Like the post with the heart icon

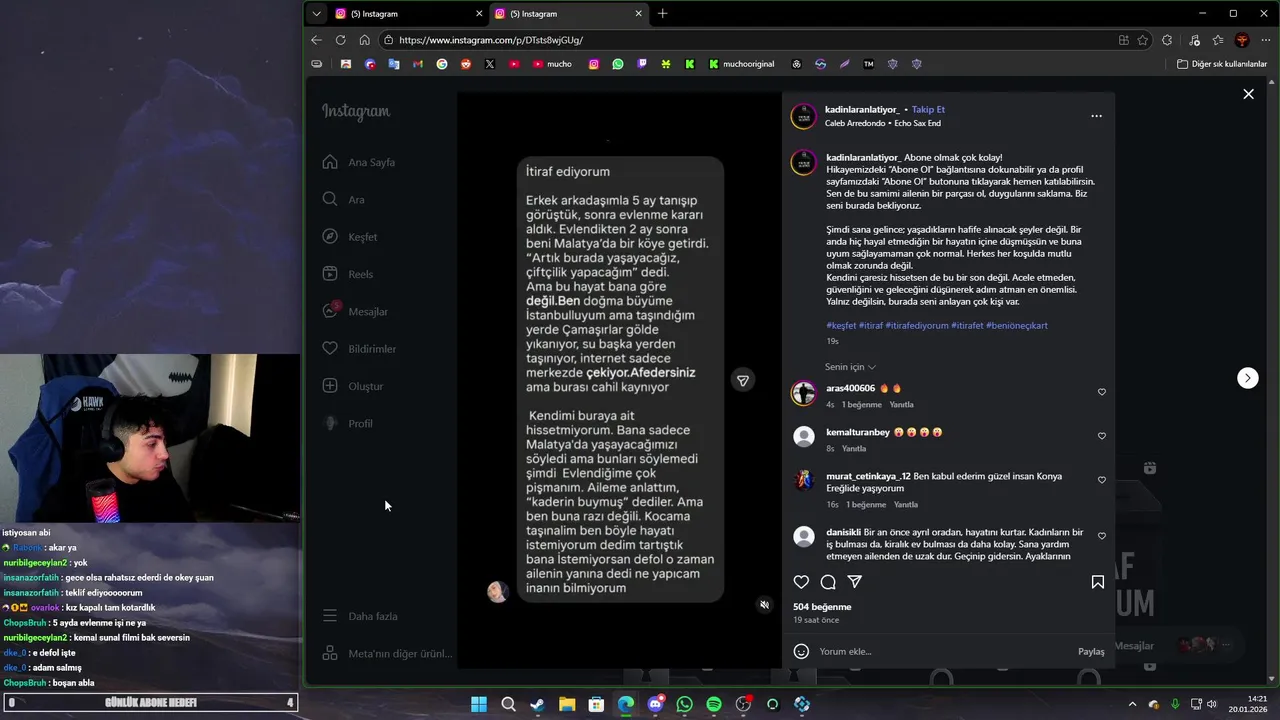coord(801,582)
